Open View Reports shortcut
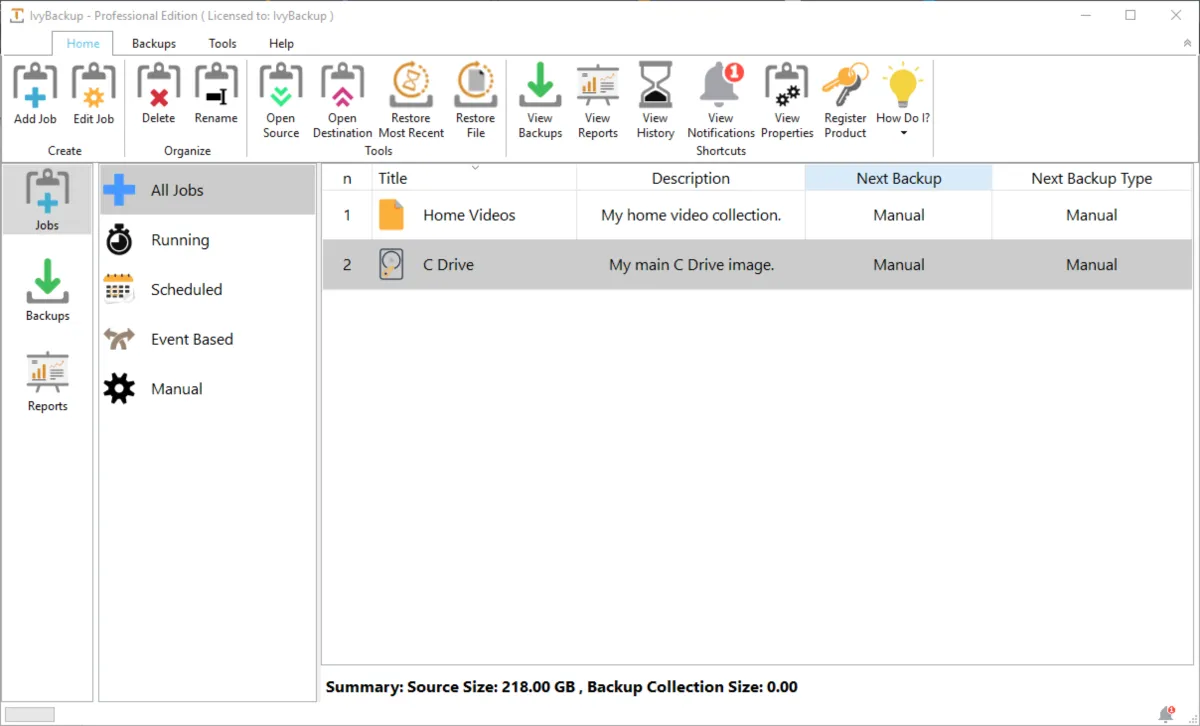This screenshot has width=1200, height=726. pyautogui.click(x=598, y=101)
